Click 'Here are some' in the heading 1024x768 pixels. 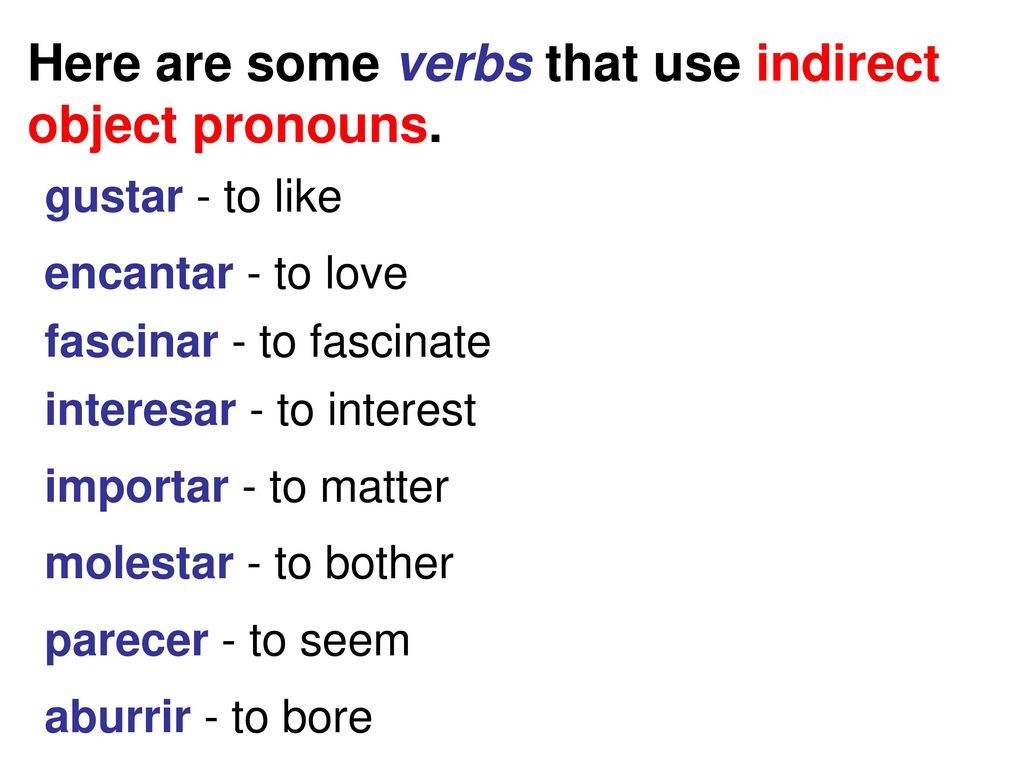(x=204, y=63)
